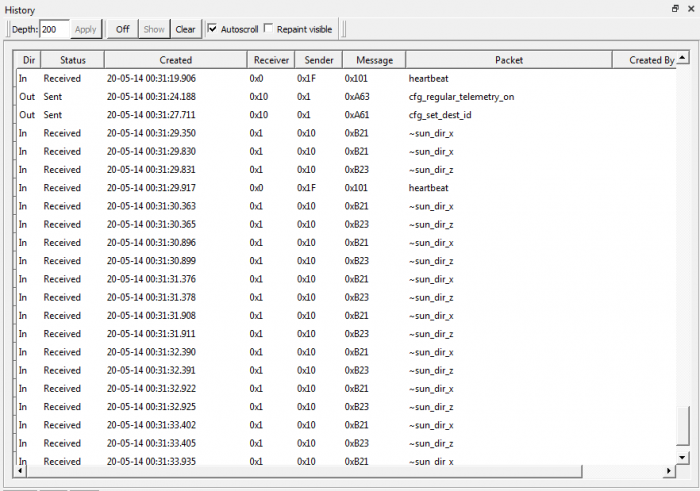The width and height of the screenshot is (700, 491).
Task: Sort by the Status column header
Action: click(x=72, y=60)
